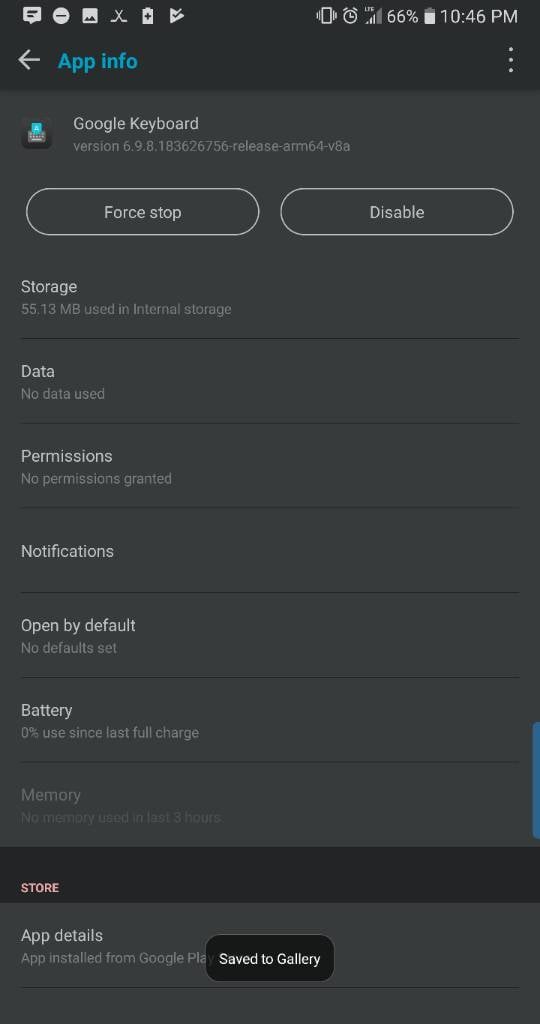
Task: Tap the Disable button
Action: tap(397, 212)
